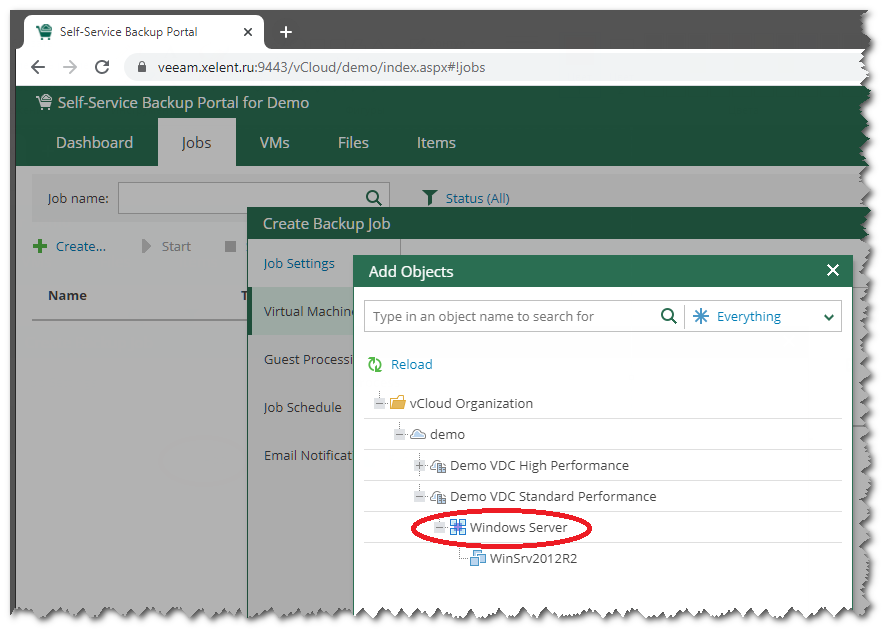888x635 pixels.
Task: Click the object search magnifier in Add Objects
Action: click(669, 316)
